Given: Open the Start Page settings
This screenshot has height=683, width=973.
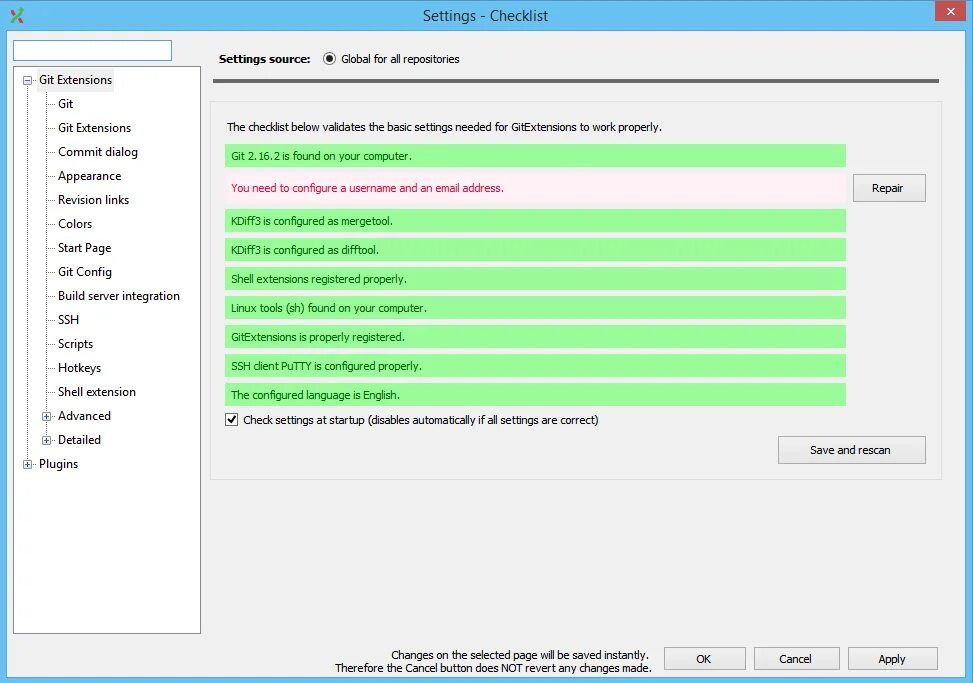Looking at the screenshot, I should pyautogui.click(x=84, y=248).
